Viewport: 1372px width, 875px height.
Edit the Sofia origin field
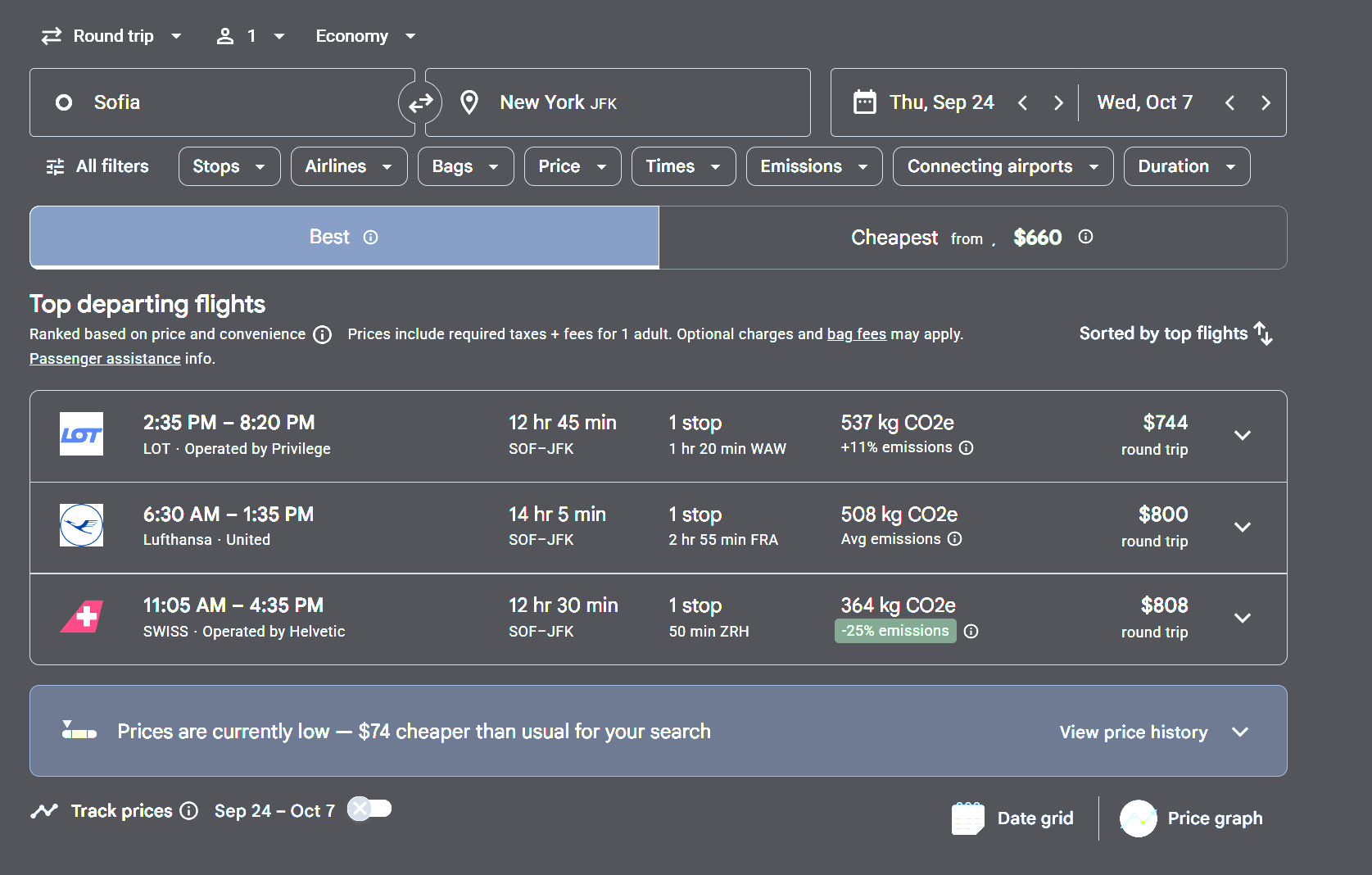pyautogui.click(x=222, y=102)
